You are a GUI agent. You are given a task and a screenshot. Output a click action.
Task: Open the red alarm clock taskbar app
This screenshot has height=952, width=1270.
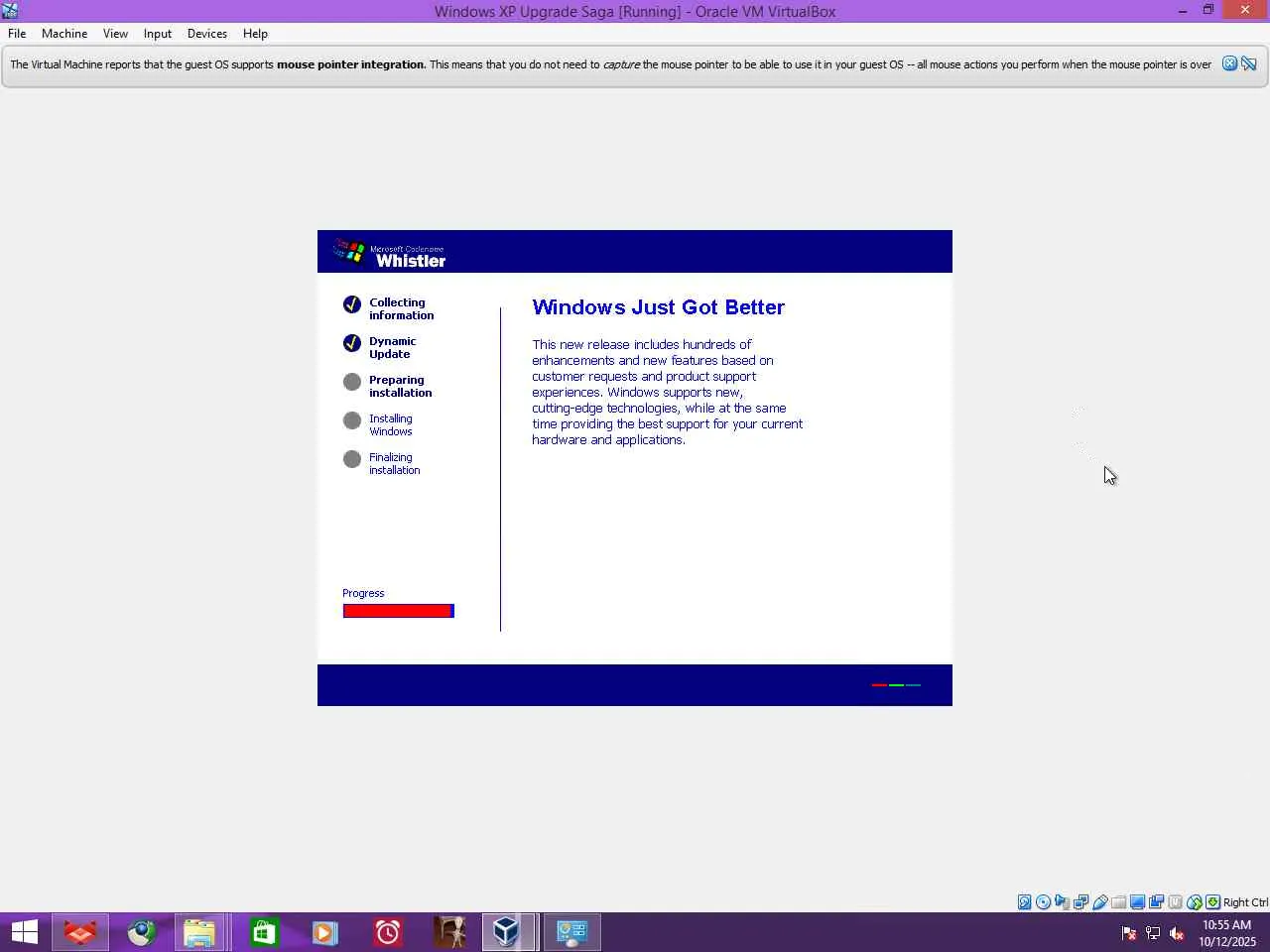point(387,932)
